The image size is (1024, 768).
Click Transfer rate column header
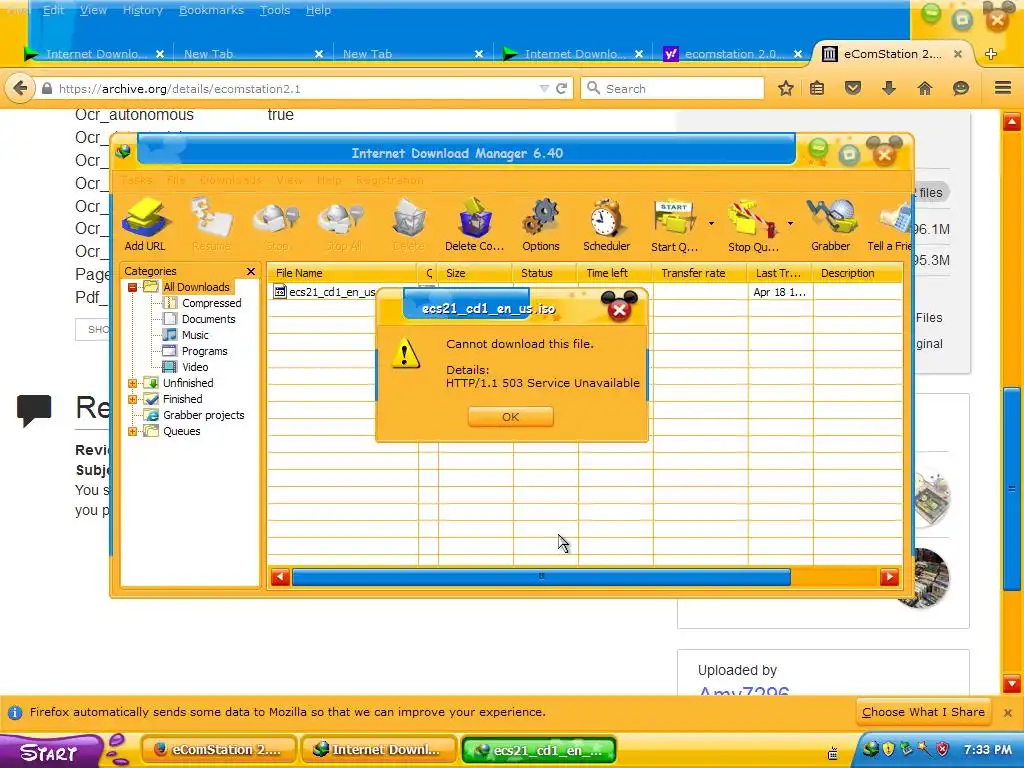700,273
